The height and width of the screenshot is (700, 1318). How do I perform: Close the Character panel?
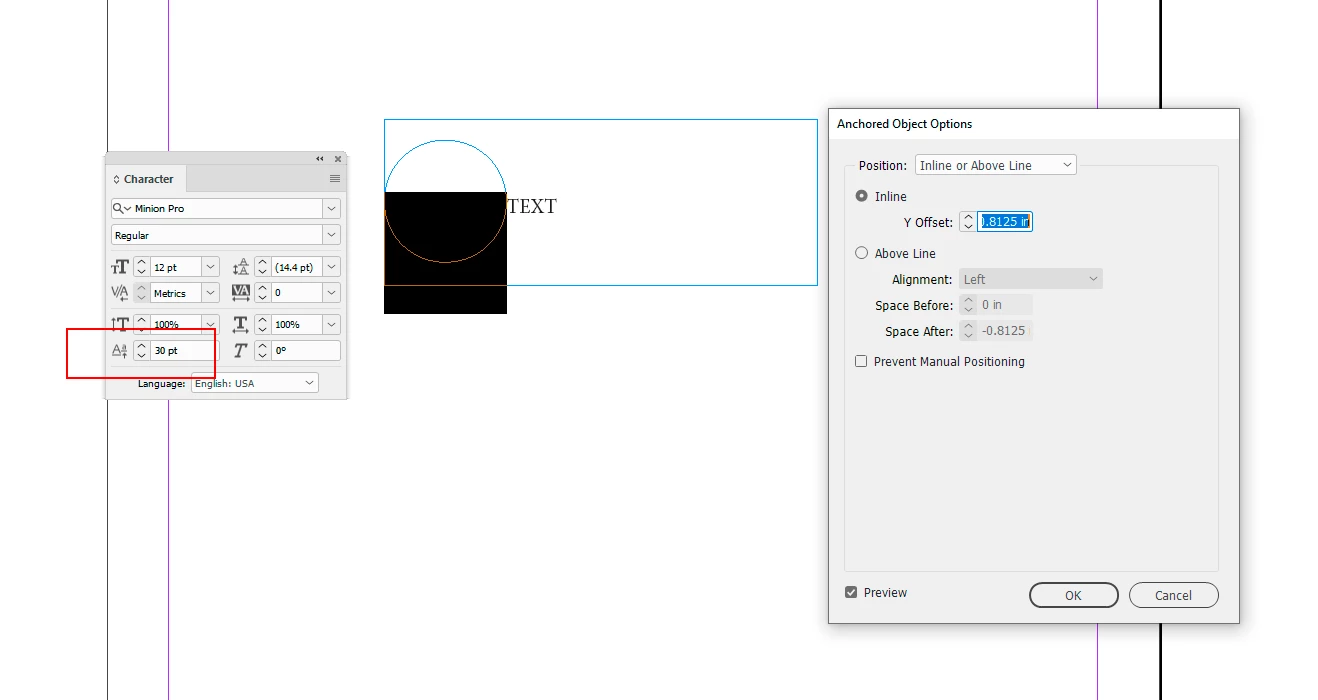338,158
